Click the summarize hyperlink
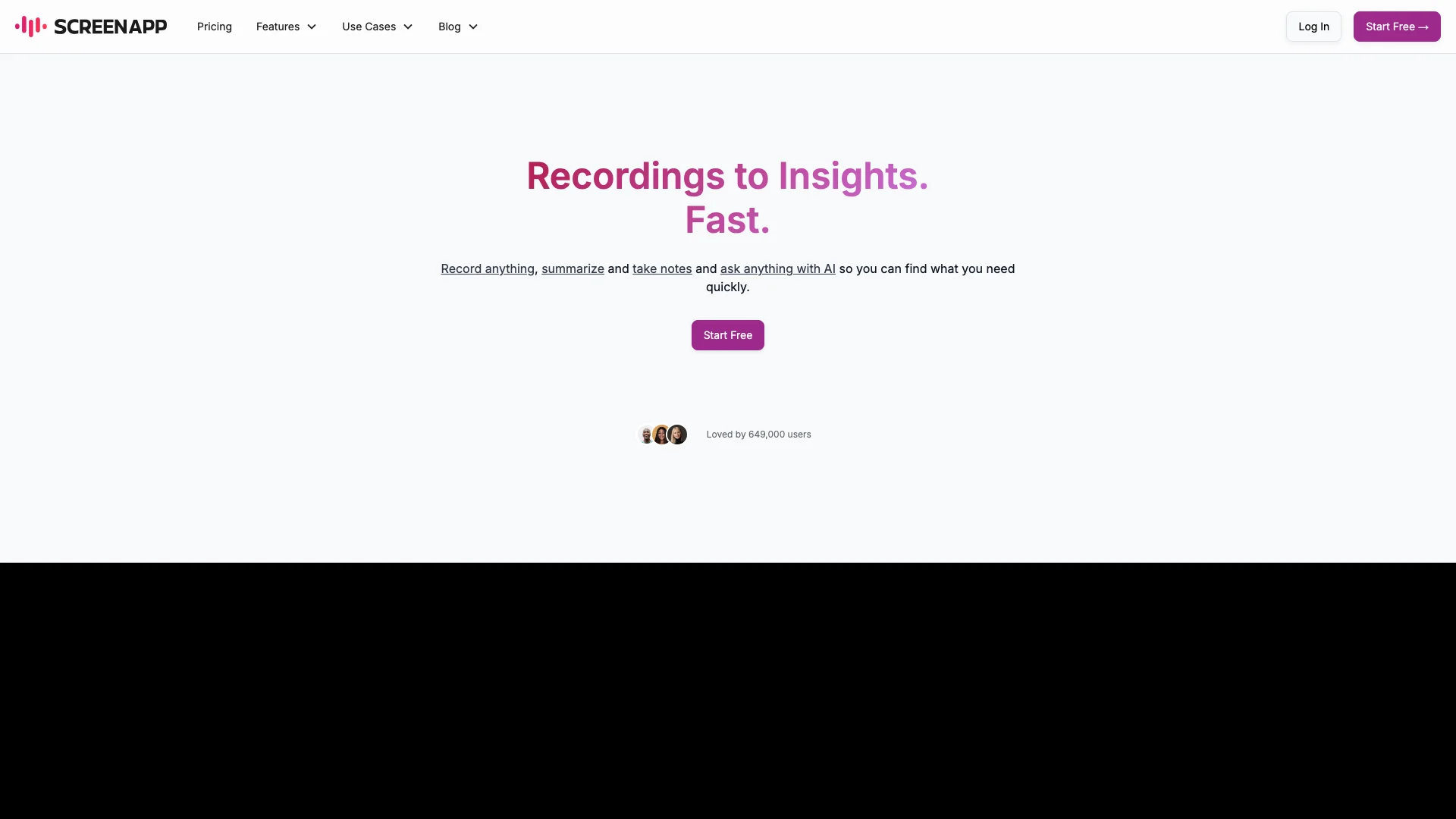 [x=572, y=268]
